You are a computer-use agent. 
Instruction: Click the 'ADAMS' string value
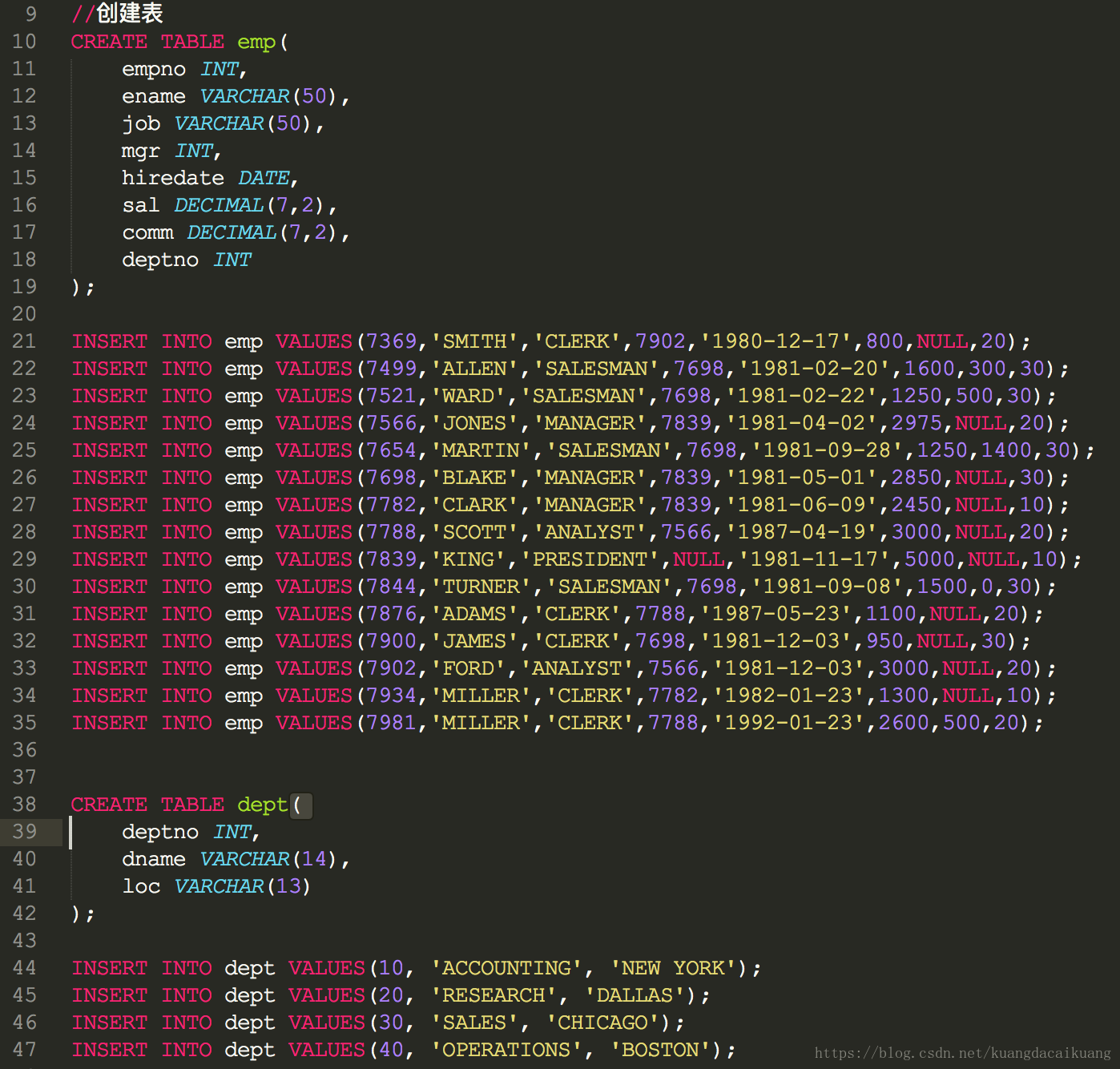pyautogui.click(x=475, y=615)
